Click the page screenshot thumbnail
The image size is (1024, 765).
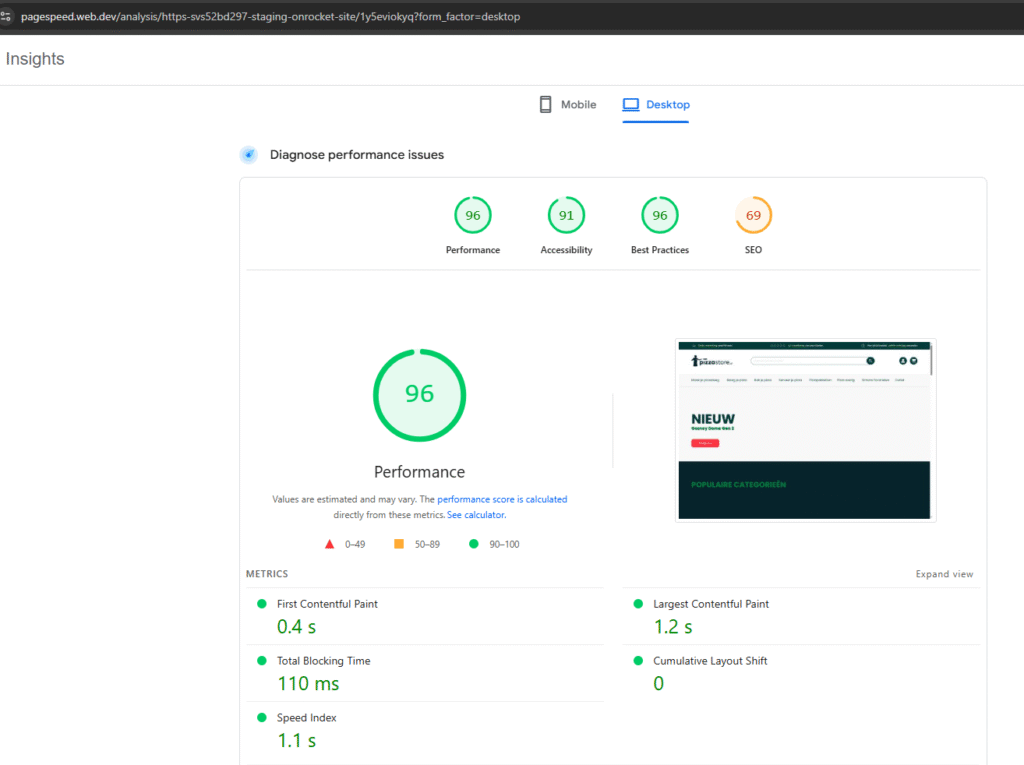[x=805, y=430]
